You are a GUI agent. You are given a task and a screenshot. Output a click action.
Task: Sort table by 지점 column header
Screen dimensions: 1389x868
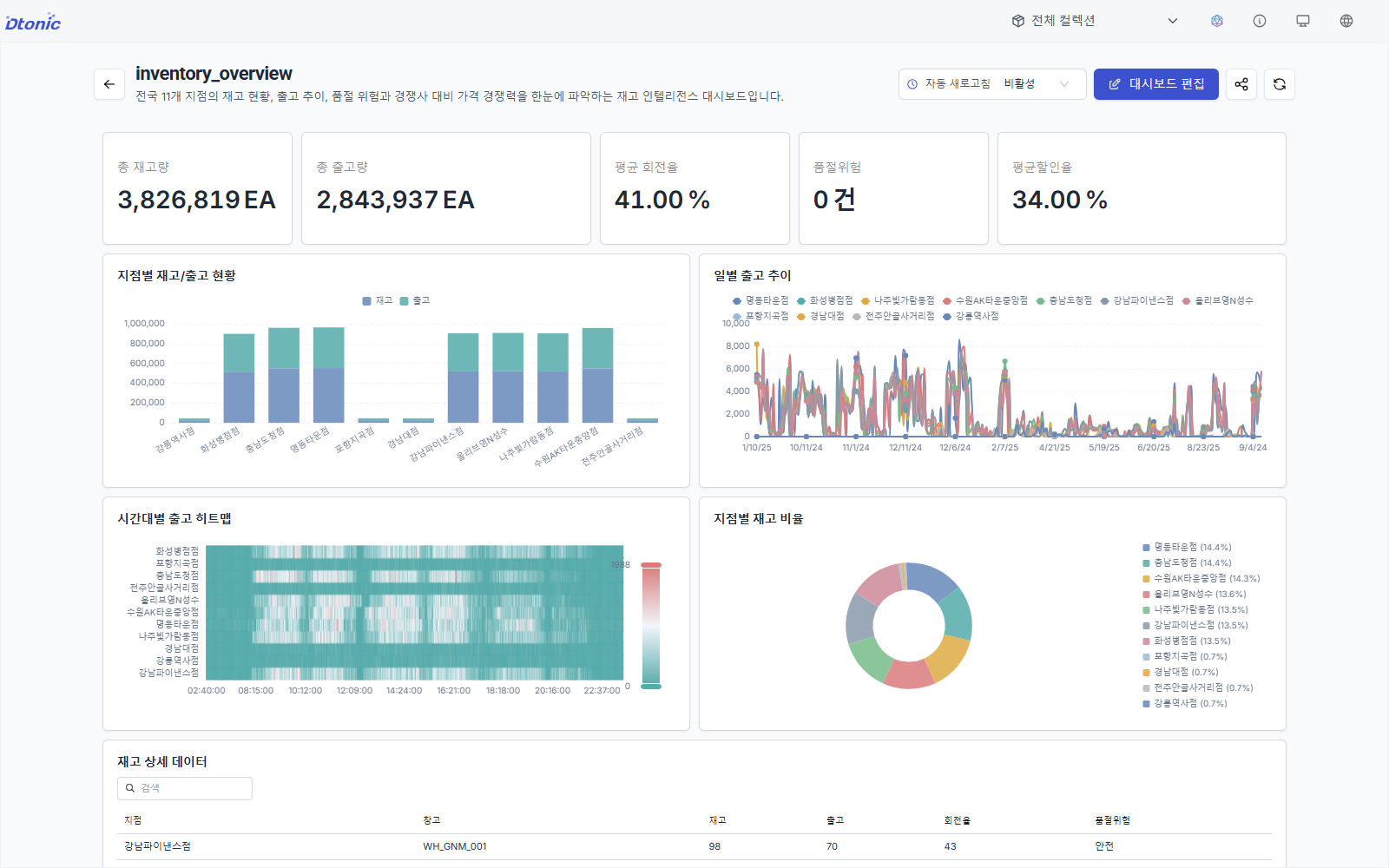click(x=133, y=820)
